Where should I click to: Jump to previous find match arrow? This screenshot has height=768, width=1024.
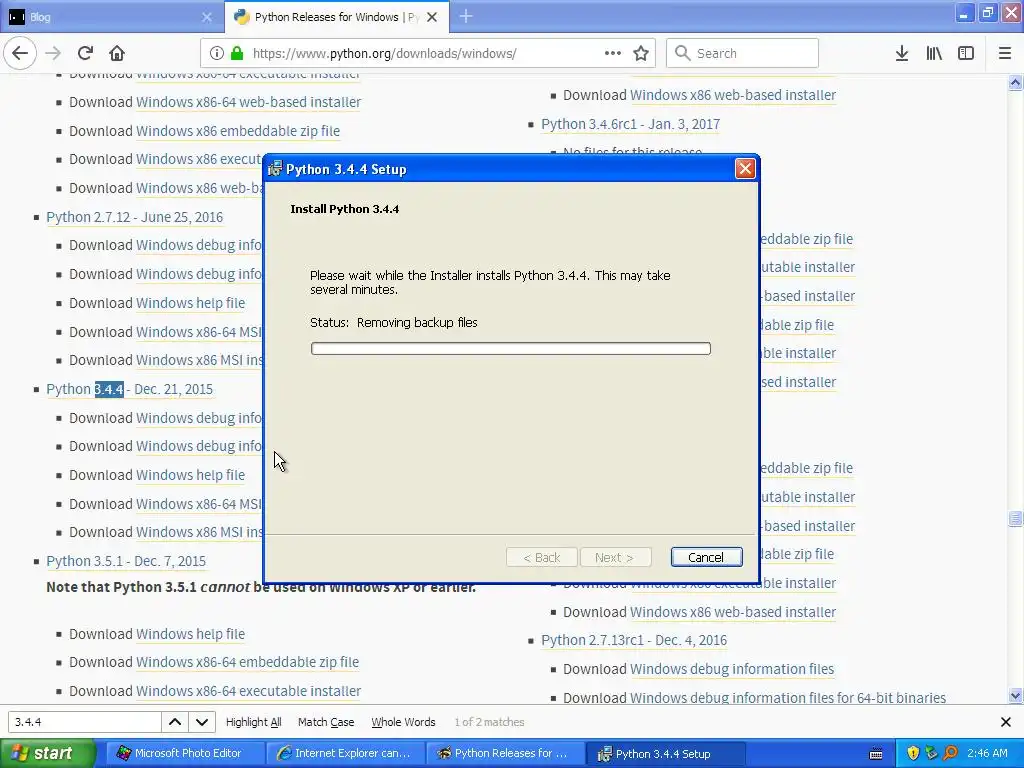click(175, 722)
